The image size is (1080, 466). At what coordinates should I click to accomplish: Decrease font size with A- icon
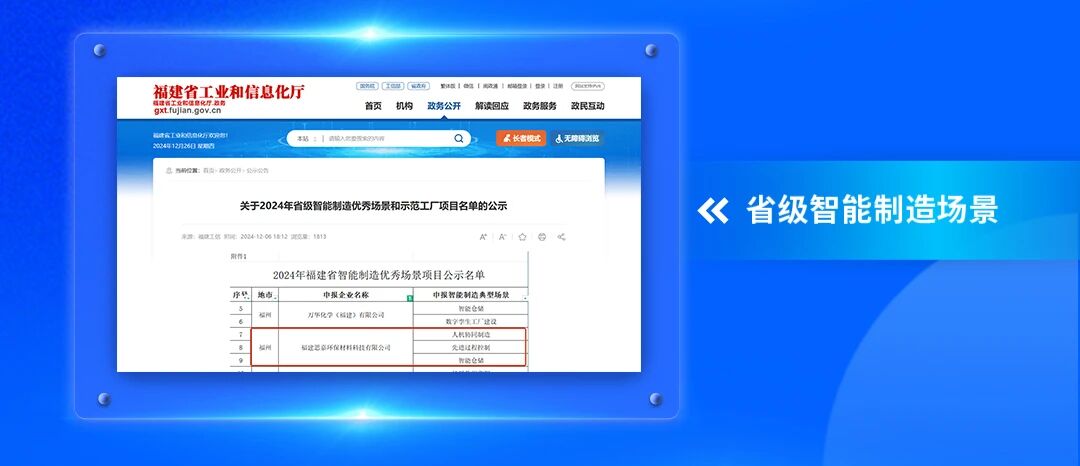502,237
